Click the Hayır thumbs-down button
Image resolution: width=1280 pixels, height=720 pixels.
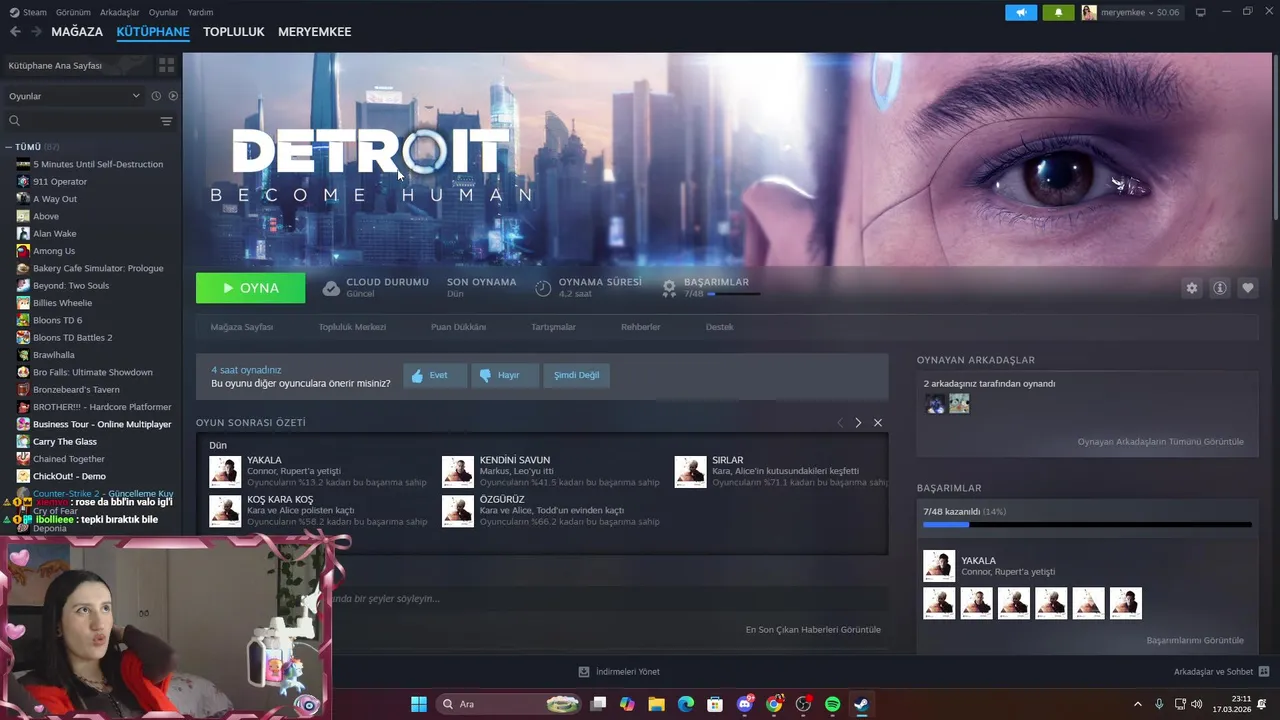tap(505, 375)
